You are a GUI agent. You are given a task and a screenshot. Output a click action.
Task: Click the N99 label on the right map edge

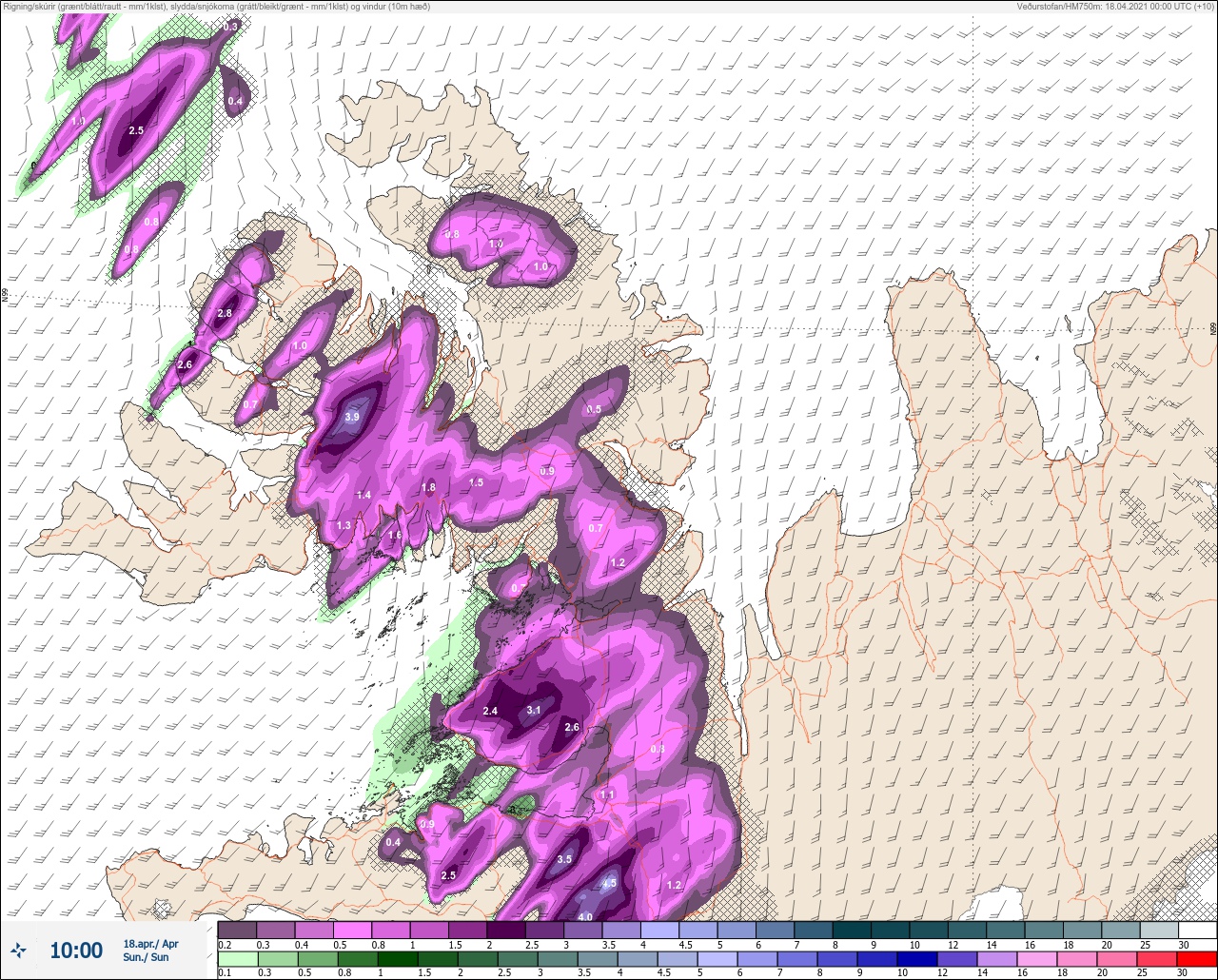(x=1213, y=328)
